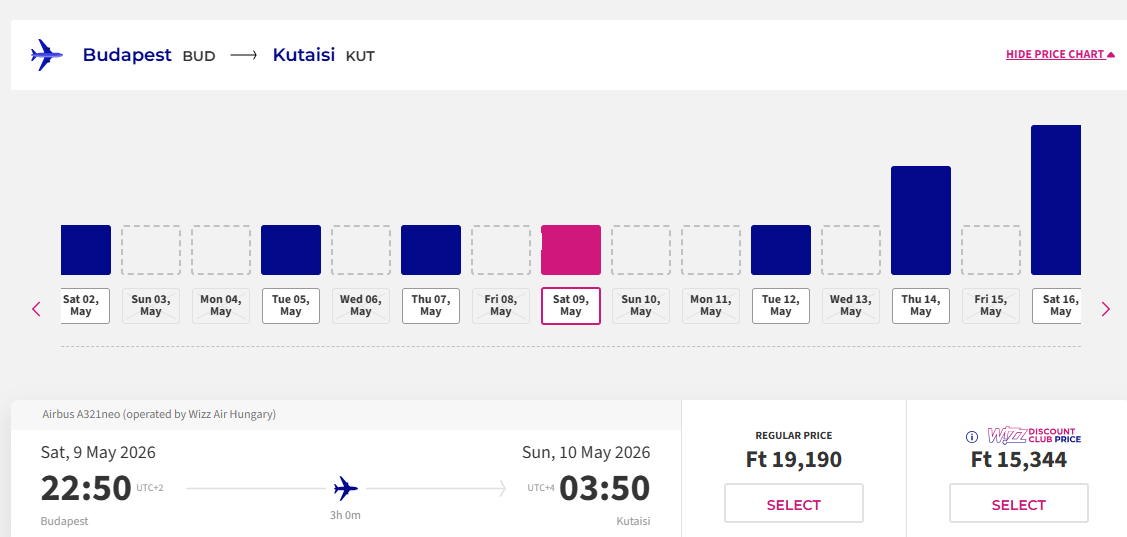
Task: Select the Sat 09, May date tab
Action: pos(571,306)
